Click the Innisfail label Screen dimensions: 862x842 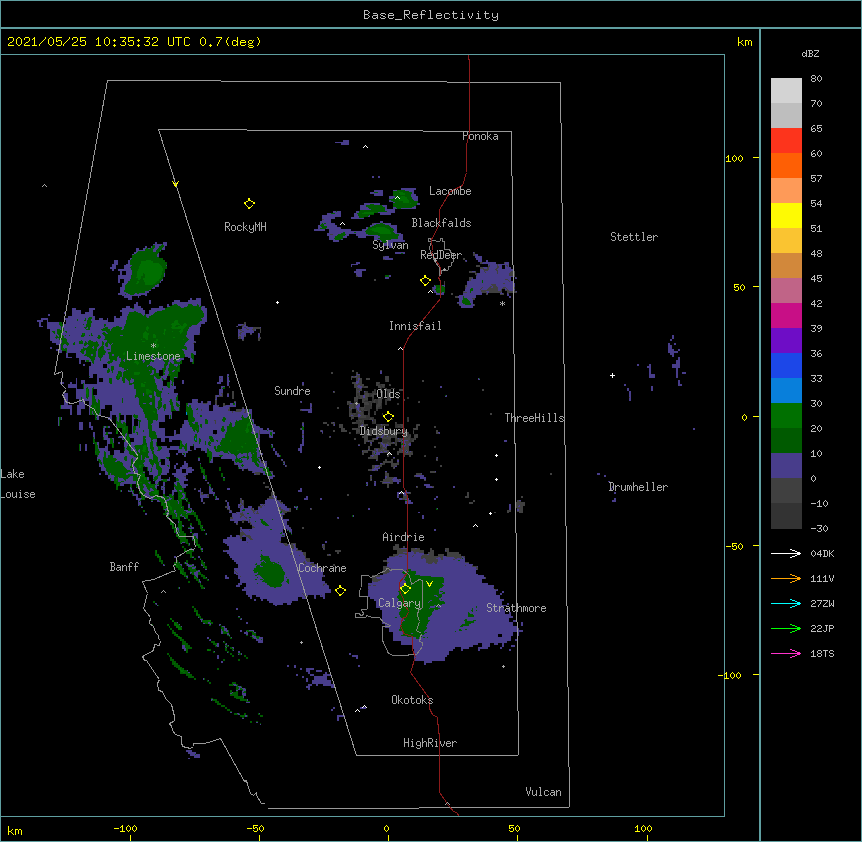(415, 326)
